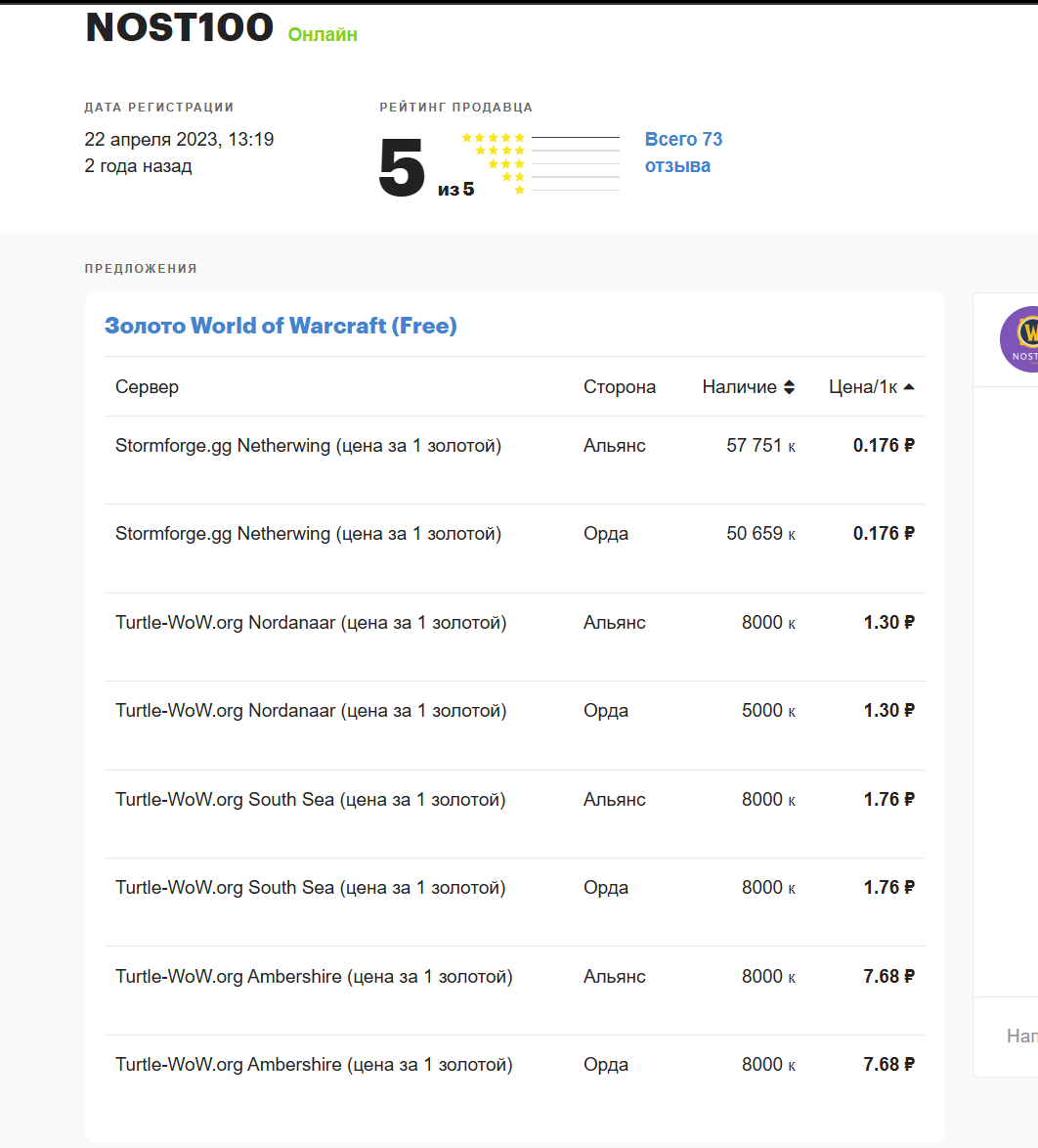Image resolution: width=1038 pixels, height=1148 pixels.
Task: Click the NOST100 seller name heading
Action: (179, 27)
